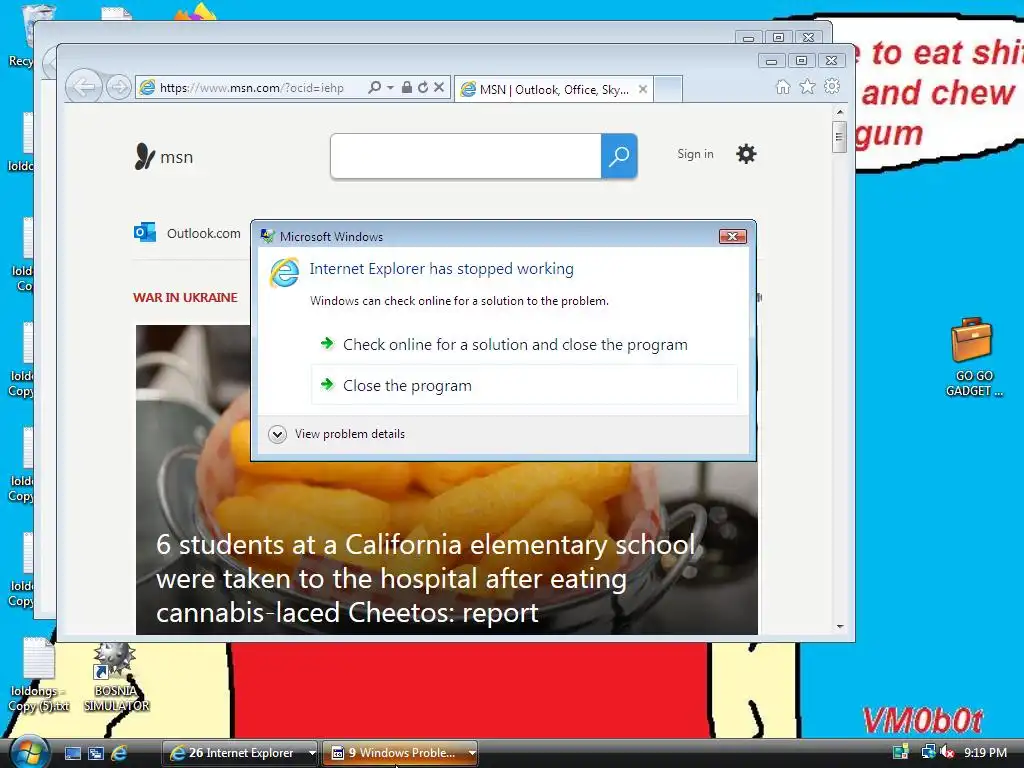The width and height of the screenshot is (1024, 768).
Task: Open Favorites with the star icon
Action: point(807,86)
